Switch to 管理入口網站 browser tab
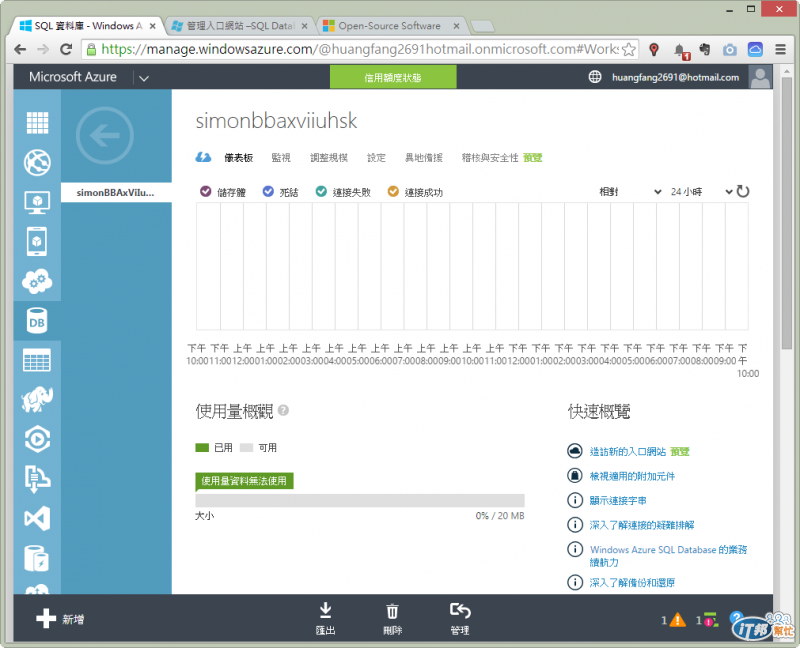This screenshot has height=648, width=800. point(240,26)
